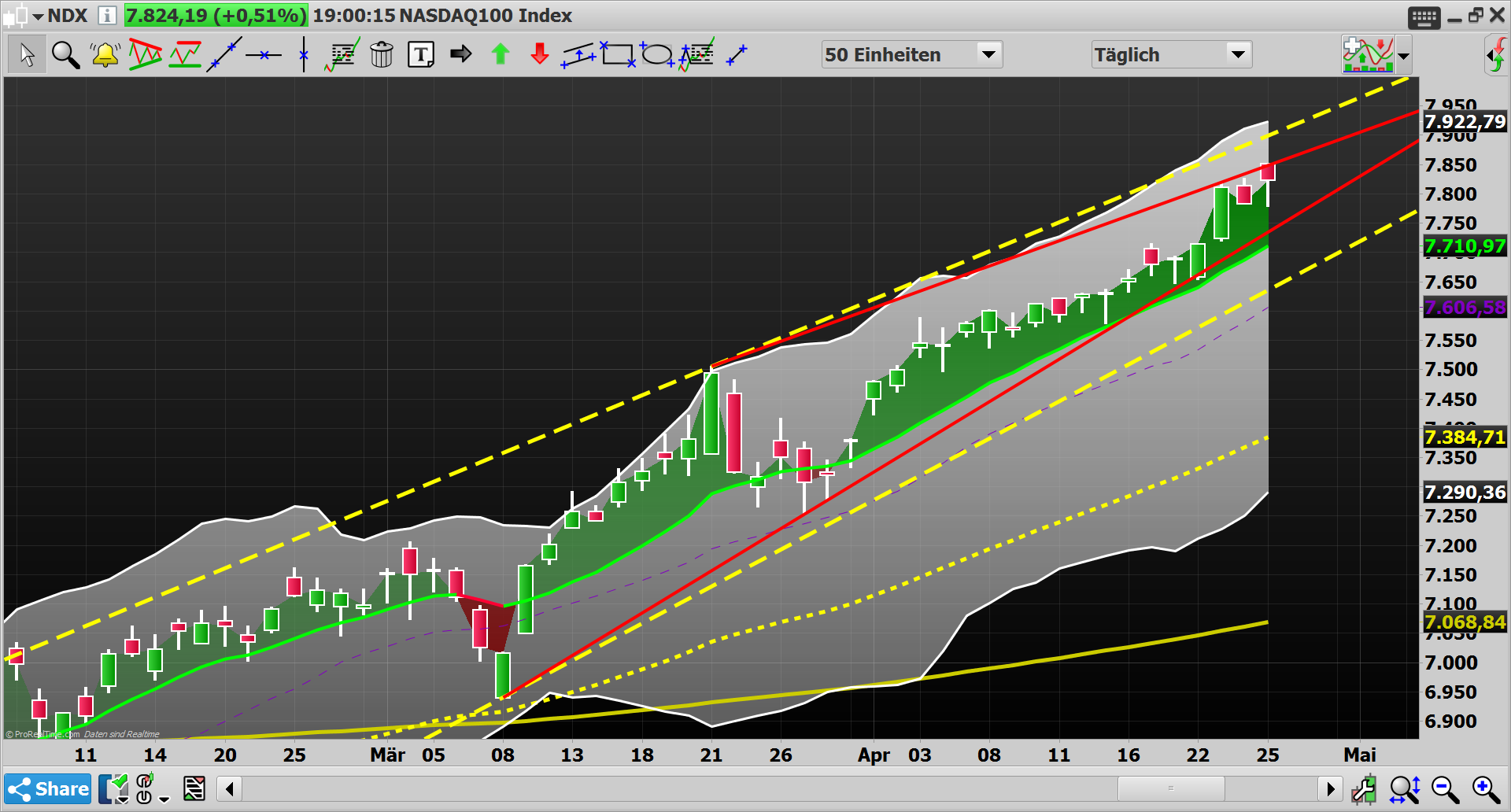Show NDX instrument information
Viewport: 1511px width, 812px height.
point(107,15)
